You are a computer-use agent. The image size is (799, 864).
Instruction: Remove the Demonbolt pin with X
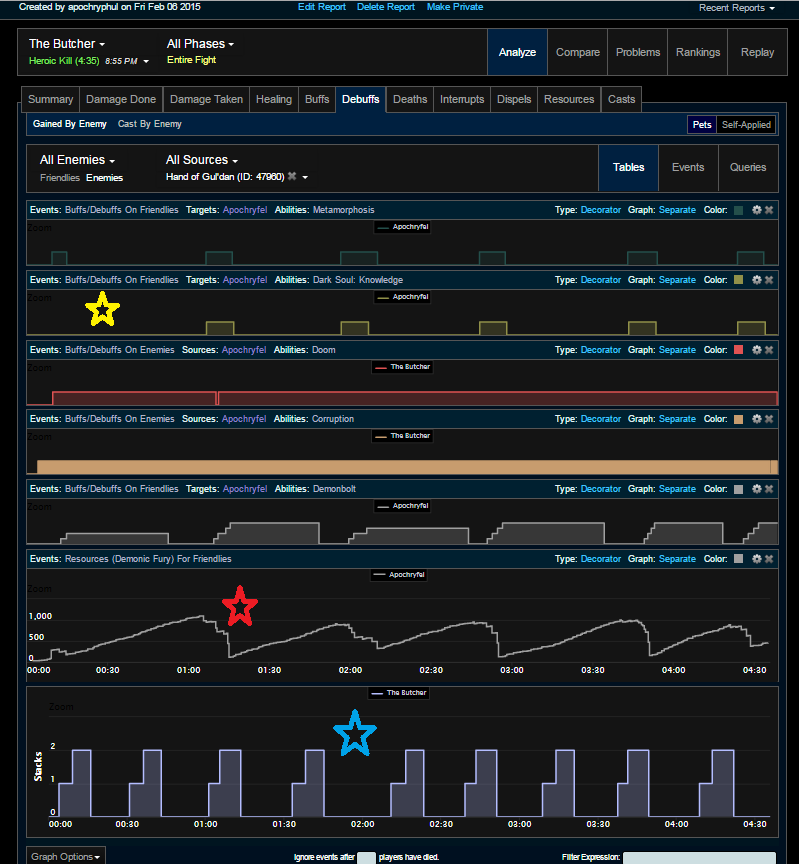pos(769,489)
